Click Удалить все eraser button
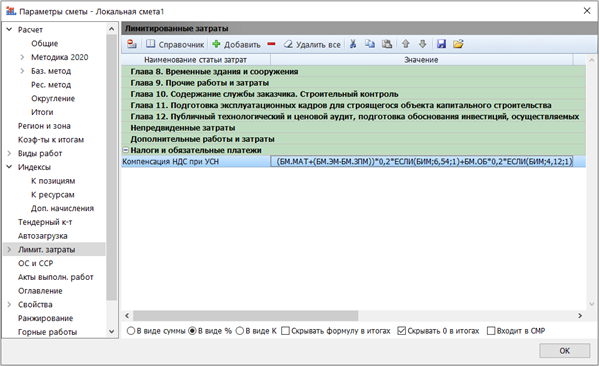599x366 pixels. pos(312,44)
